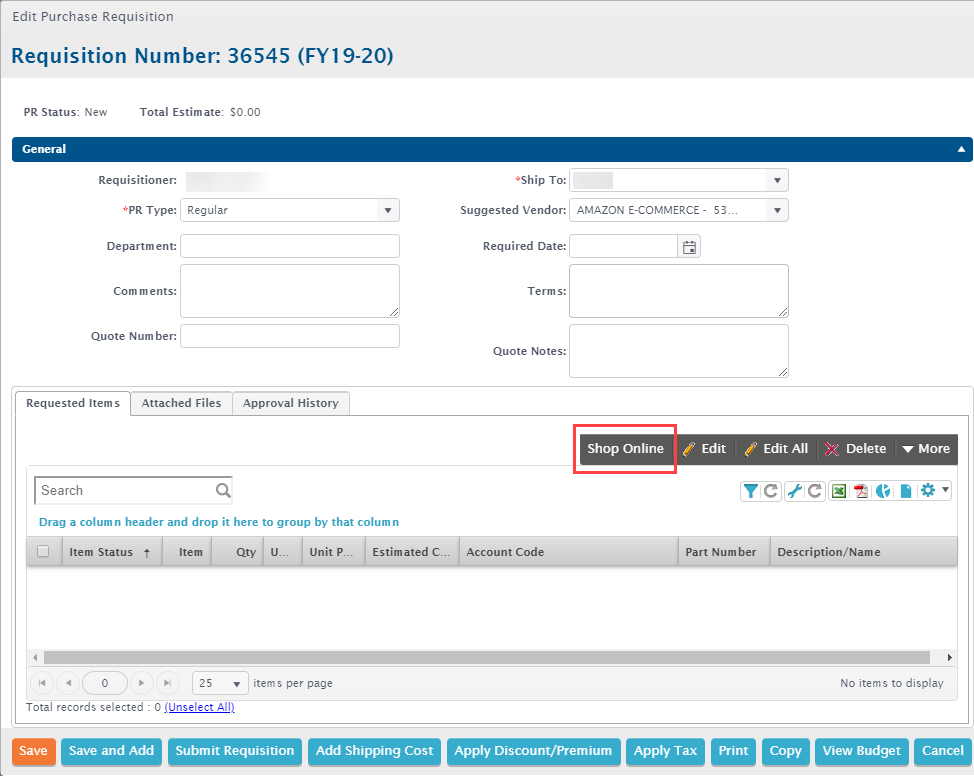Click into the Terms text area

click(x=679, y=291)
